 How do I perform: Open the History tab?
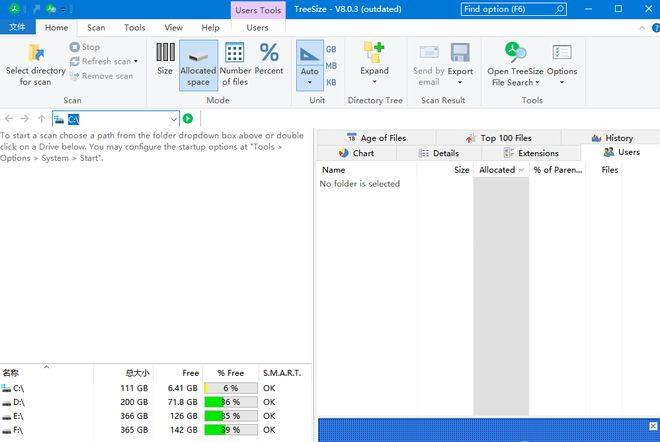(612, 138)
